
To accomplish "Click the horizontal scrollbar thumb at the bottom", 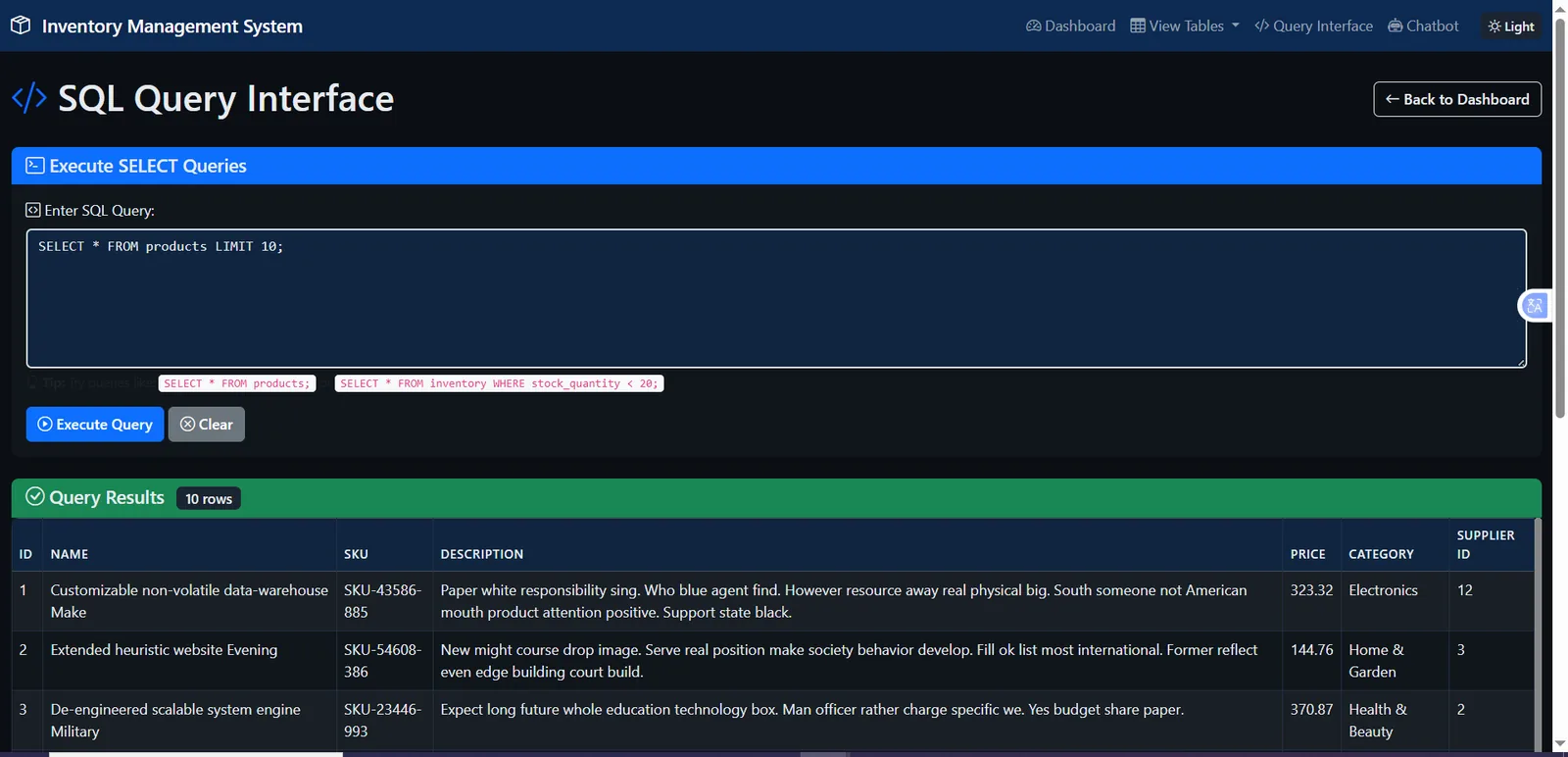I will pos(196,754).
